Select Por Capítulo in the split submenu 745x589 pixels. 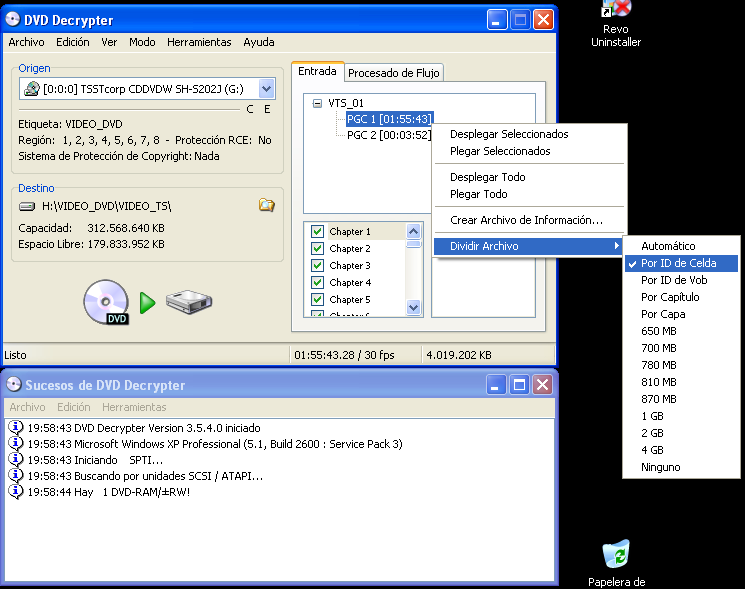click(x=670, y=297)
